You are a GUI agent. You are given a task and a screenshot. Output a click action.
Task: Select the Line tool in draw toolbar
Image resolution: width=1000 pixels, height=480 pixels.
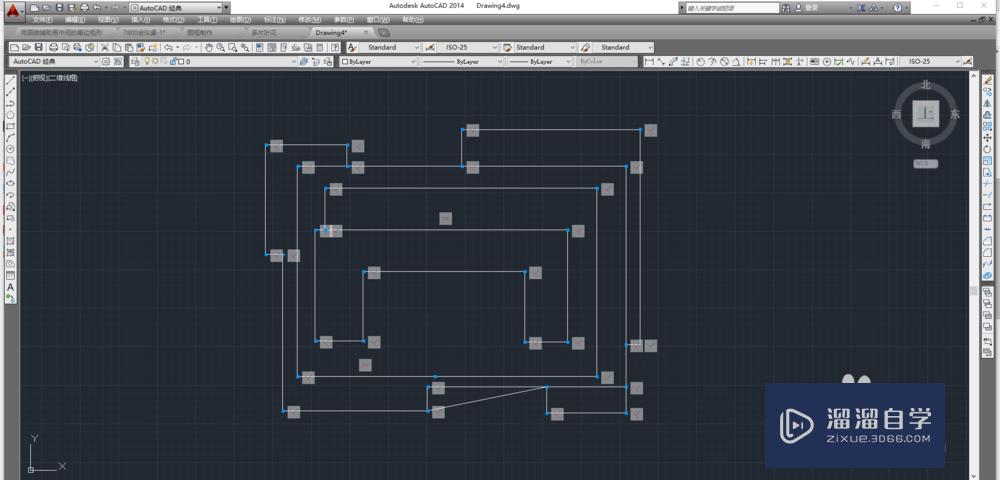pyautogui.click(x=10, y=80)
